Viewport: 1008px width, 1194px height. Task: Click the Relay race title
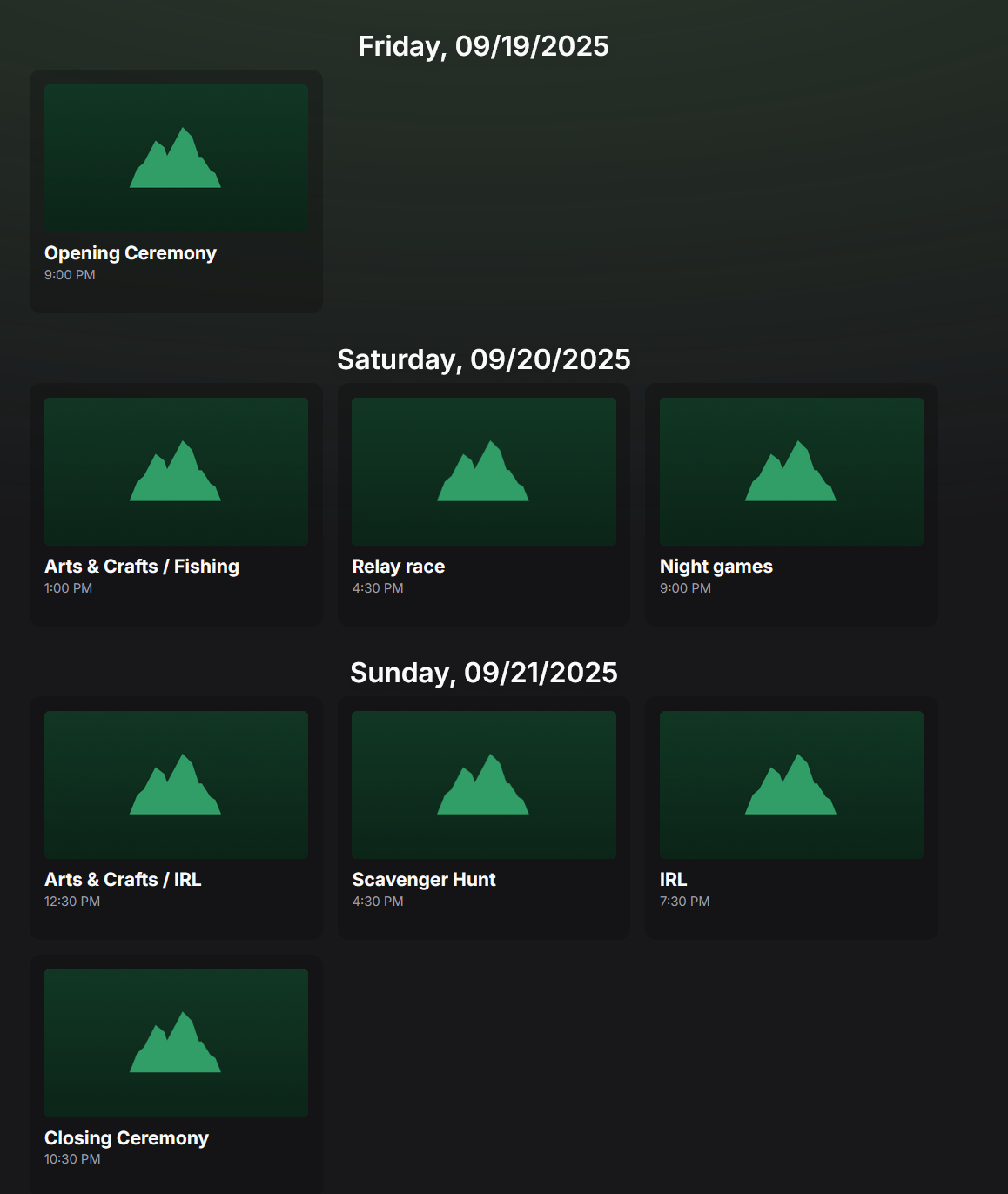point(399,567)
